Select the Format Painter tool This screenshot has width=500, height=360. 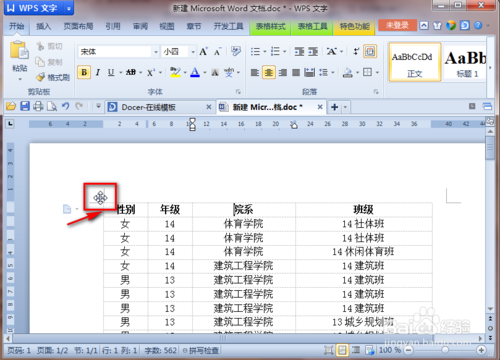point(53,77)
